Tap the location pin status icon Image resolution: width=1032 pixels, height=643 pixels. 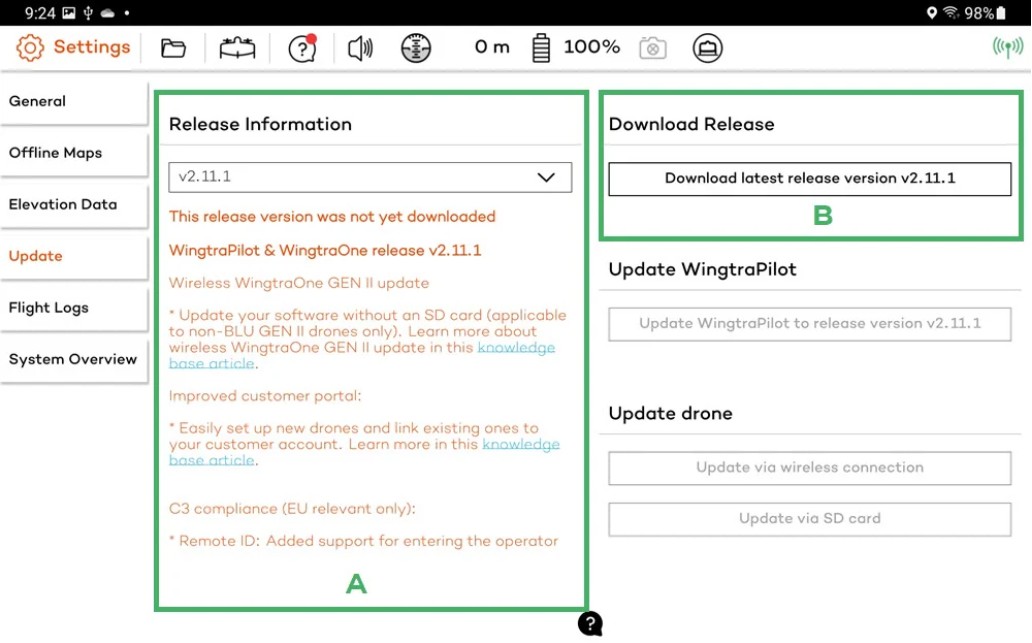[931, 13]
